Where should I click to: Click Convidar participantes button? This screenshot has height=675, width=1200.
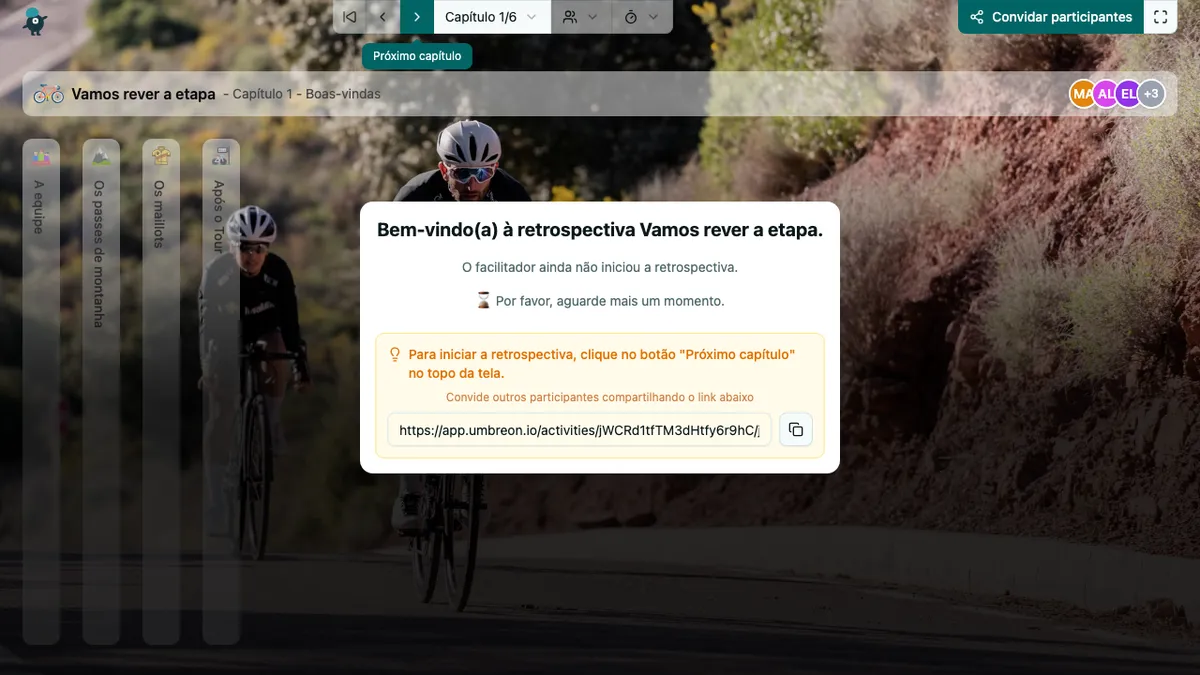(x=1051, y=17)
